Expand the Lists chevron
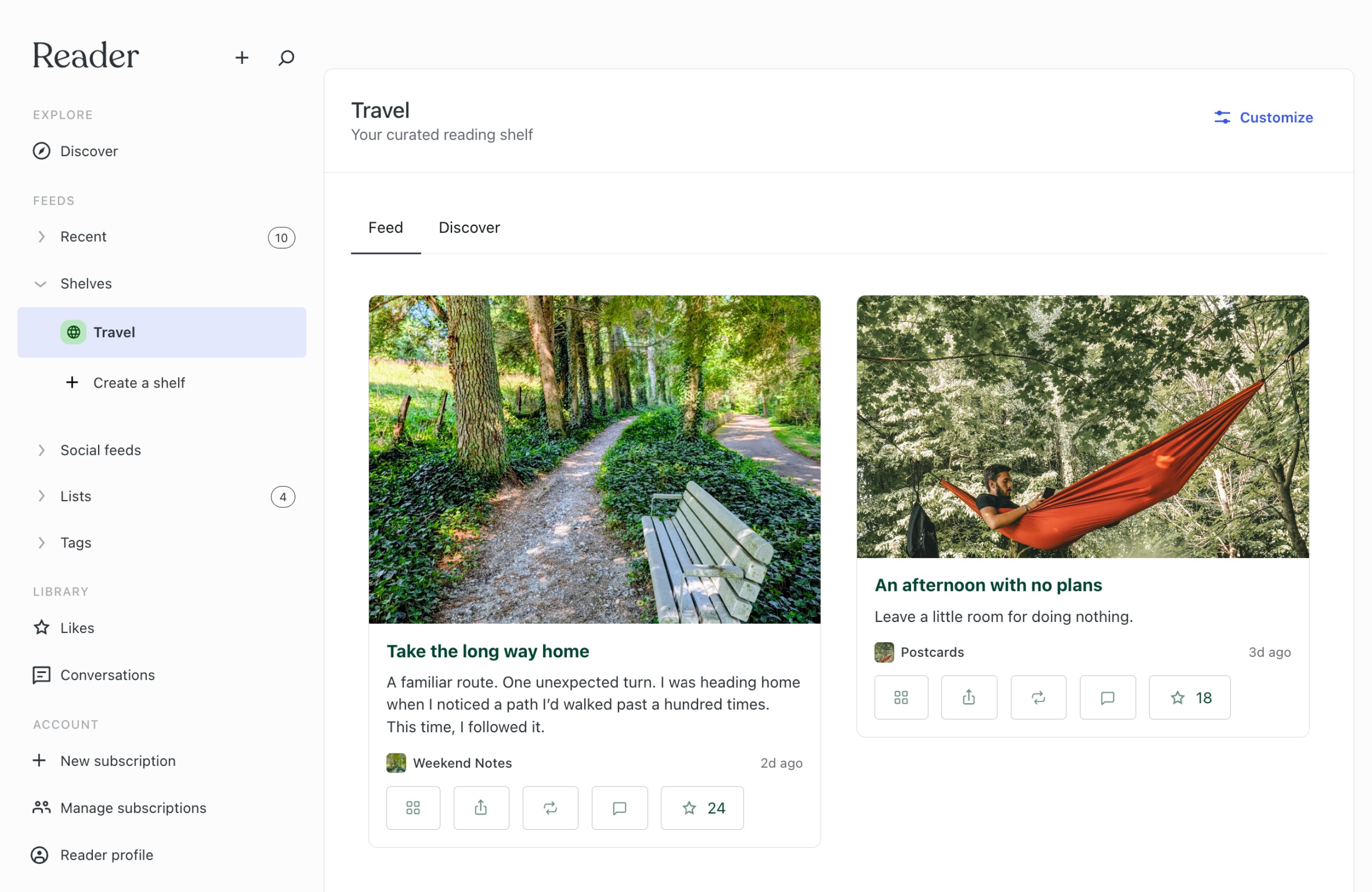 tap(41, 496)
